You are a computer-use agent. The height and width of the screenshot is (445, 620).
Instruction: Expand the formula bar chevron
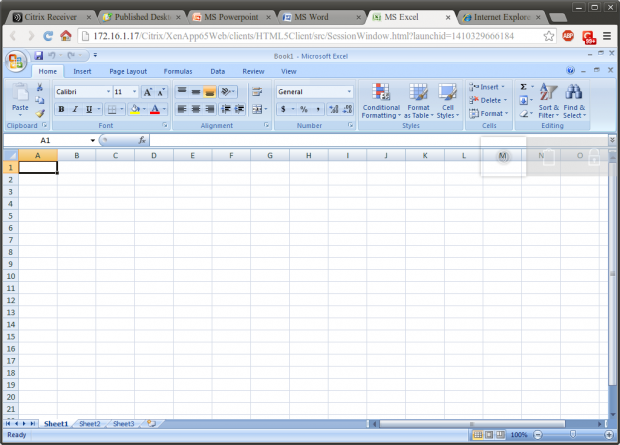(x=612, y=140)
